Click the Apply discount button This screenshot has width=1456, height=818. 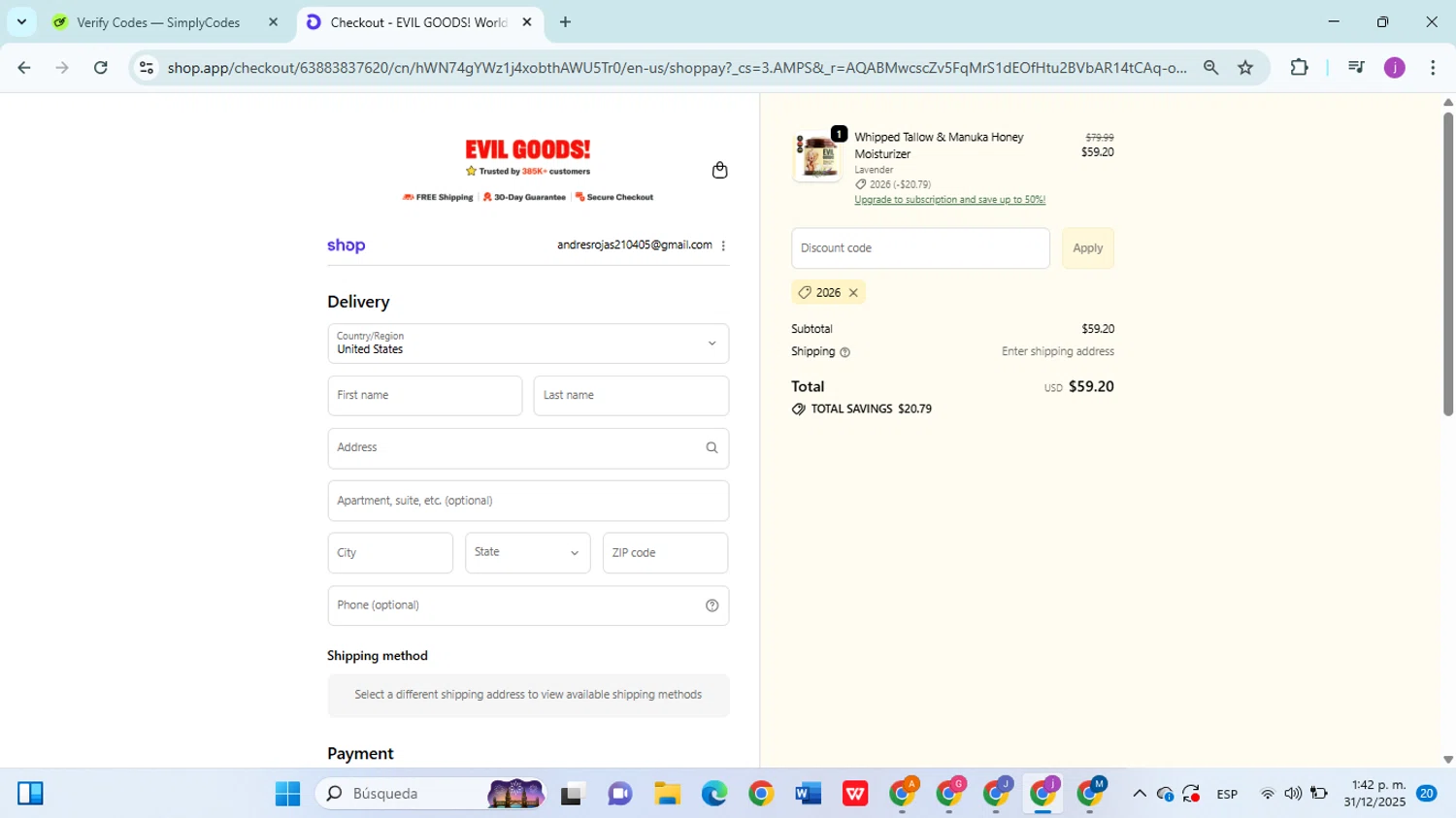(x=1087, y=248)
